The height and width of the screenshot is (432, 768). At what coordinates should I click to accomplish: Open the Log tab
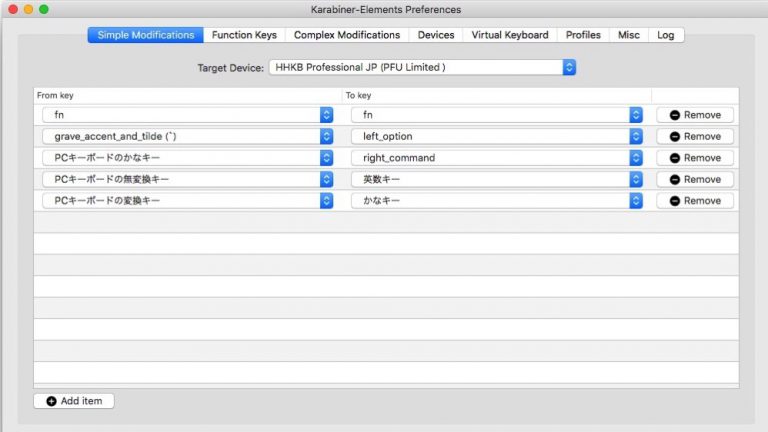(666, 35)
